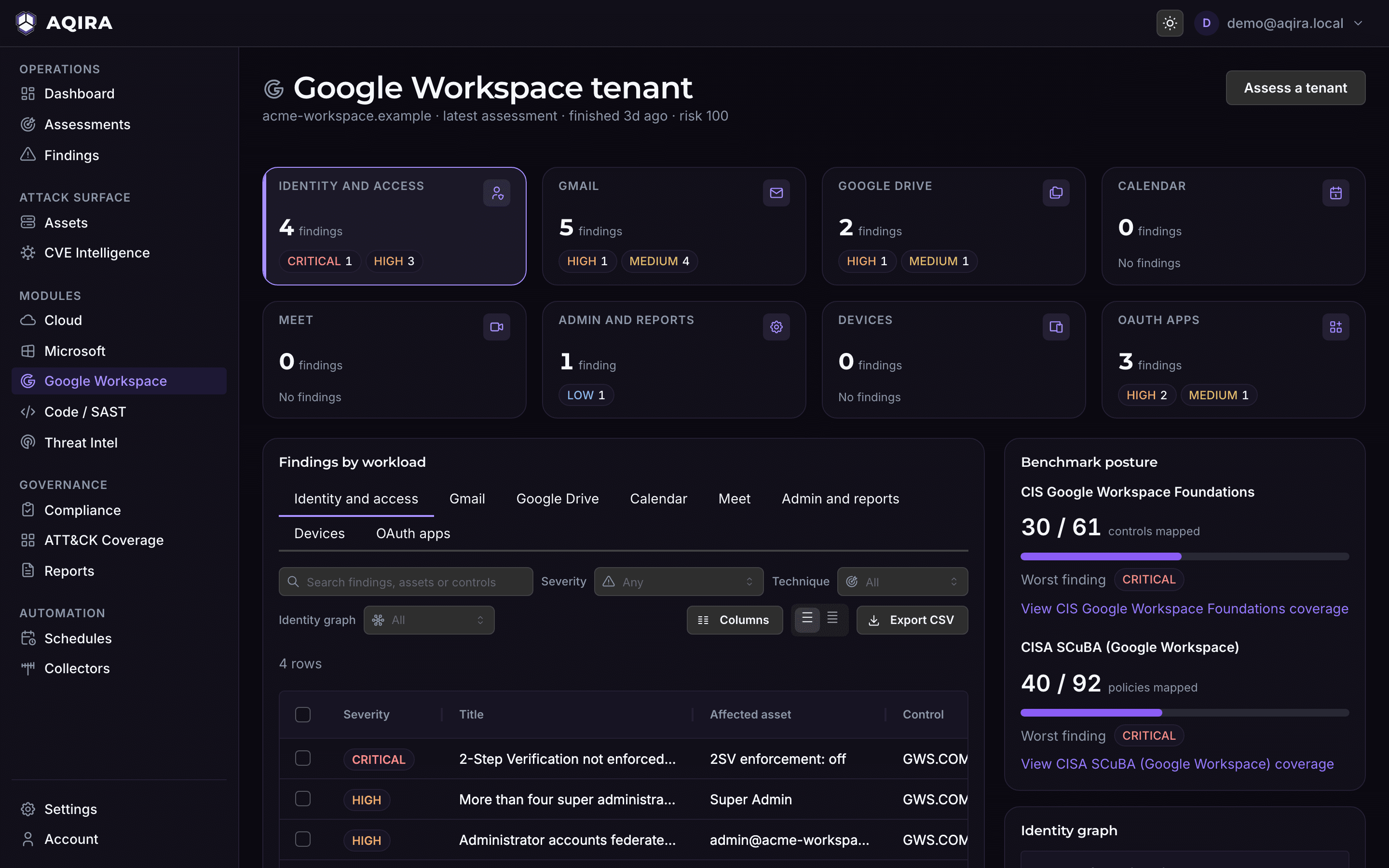Screen dimensions: 1389x868
Task: Open View CIS Google Workspace Foundations coverage
Action: point(1184,609)
